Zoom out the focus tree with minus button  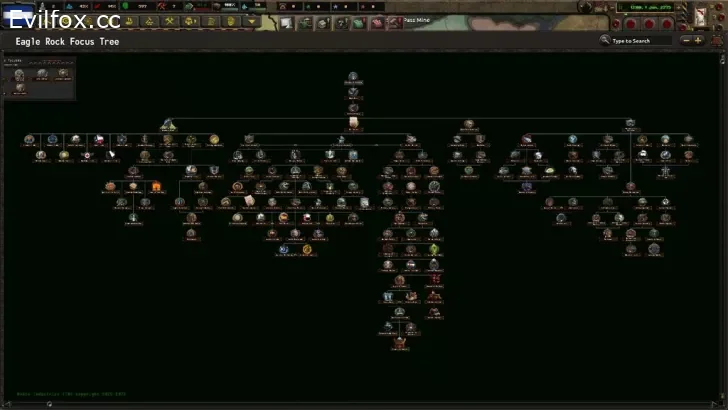[685, 41]
